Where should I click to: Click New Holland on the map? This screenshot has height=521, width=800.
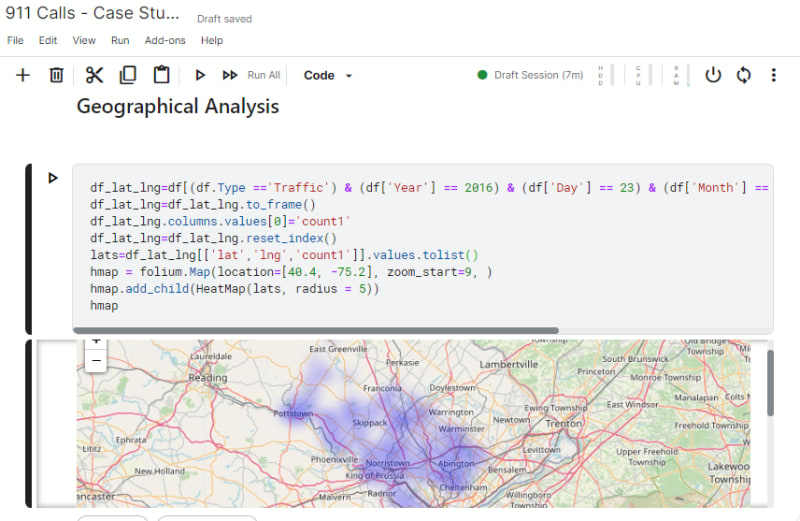[x=159, y=471]
